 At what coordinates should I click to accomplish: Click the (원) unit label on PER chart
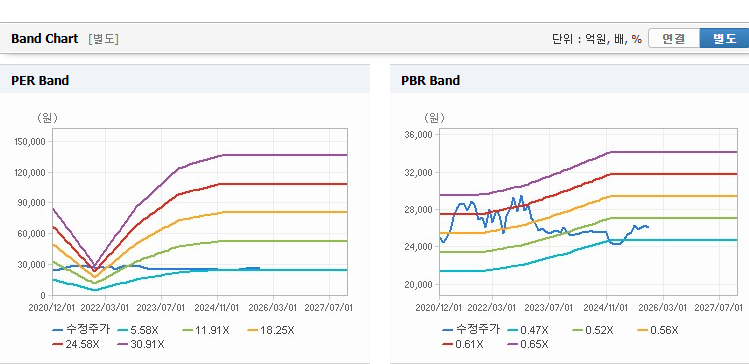47,118
